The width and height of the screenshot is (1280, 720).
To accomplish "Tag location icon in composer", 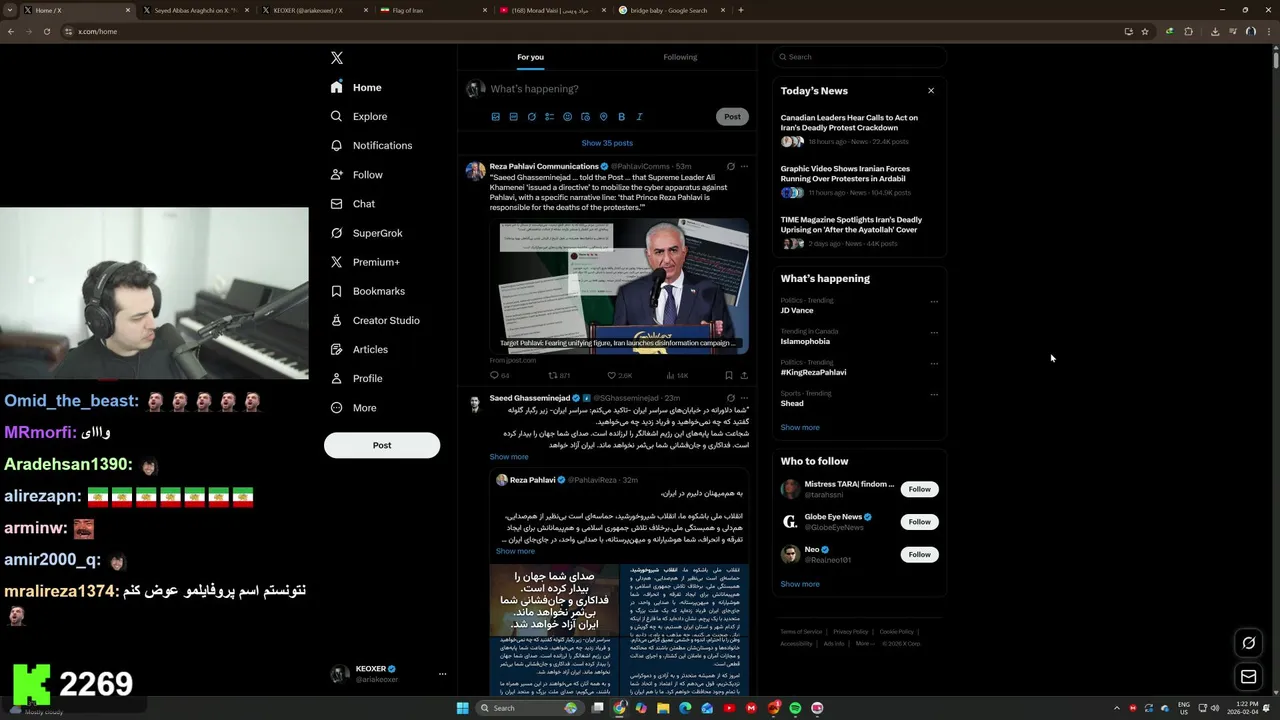I will 604,117.
